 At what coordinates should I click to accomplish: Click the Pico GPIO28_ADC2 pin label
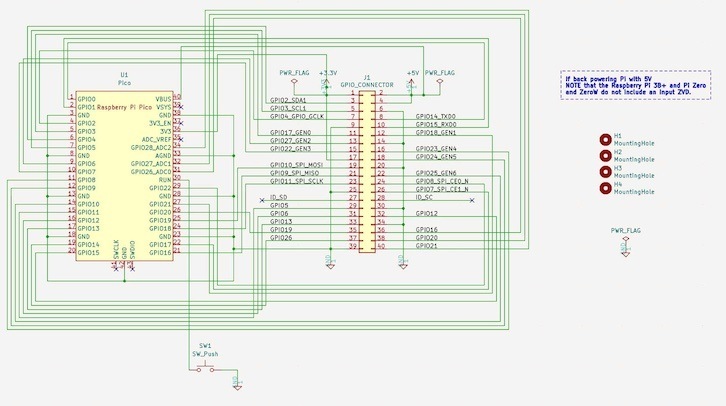151,148
